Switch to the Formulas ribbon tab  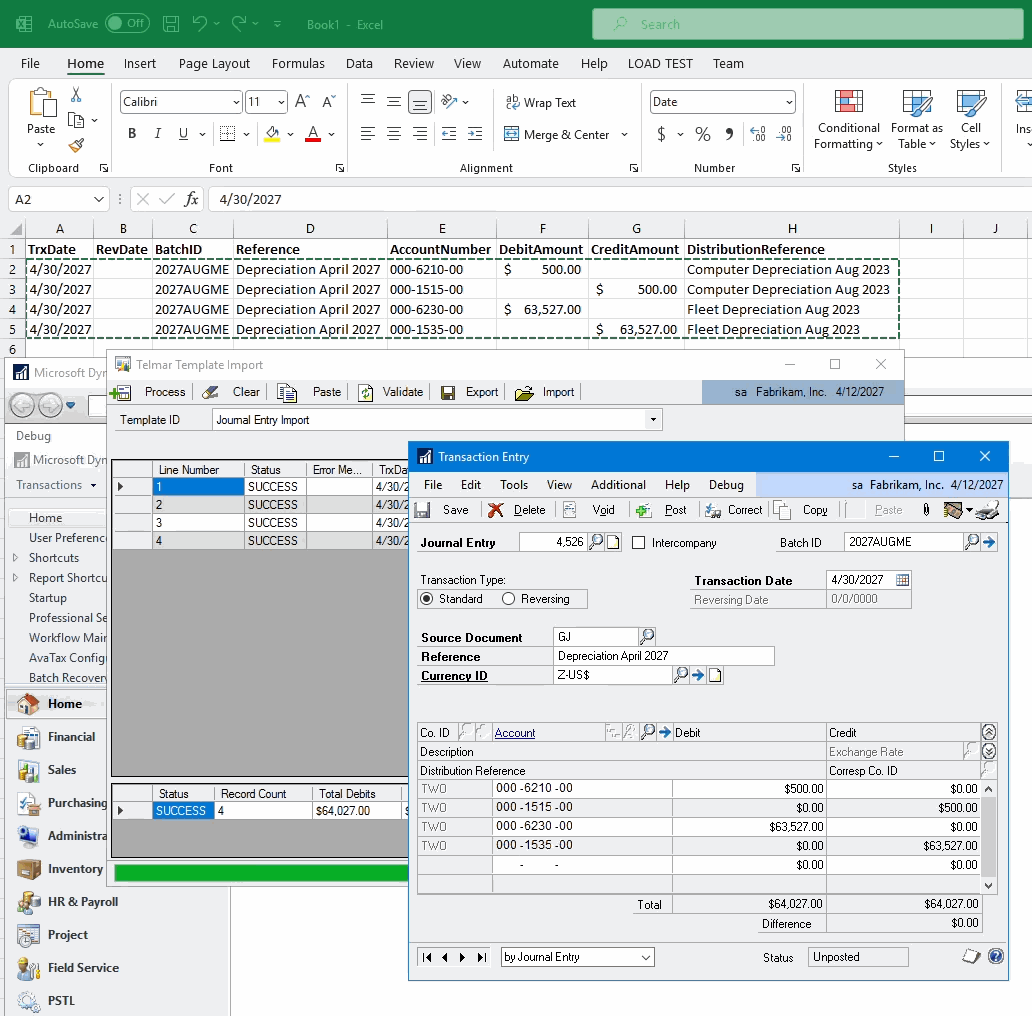pyautogui.click(x=298, y=63)
